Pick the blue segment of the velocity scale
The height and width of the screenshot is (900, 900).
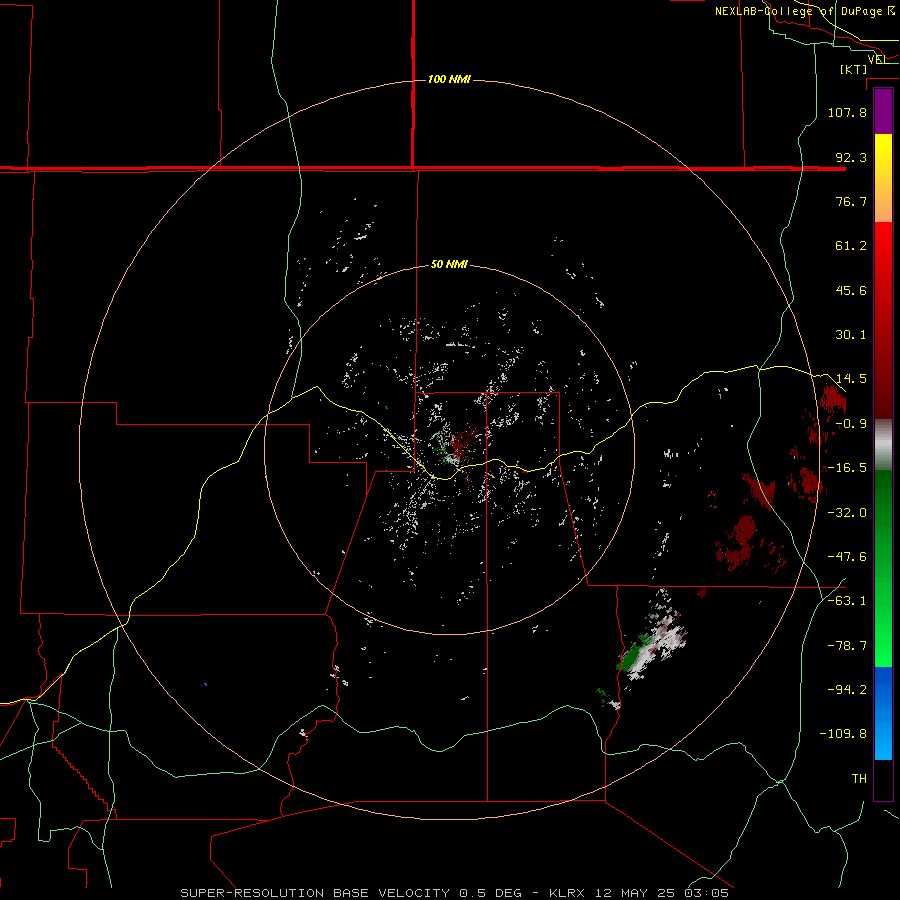[883, 713]
